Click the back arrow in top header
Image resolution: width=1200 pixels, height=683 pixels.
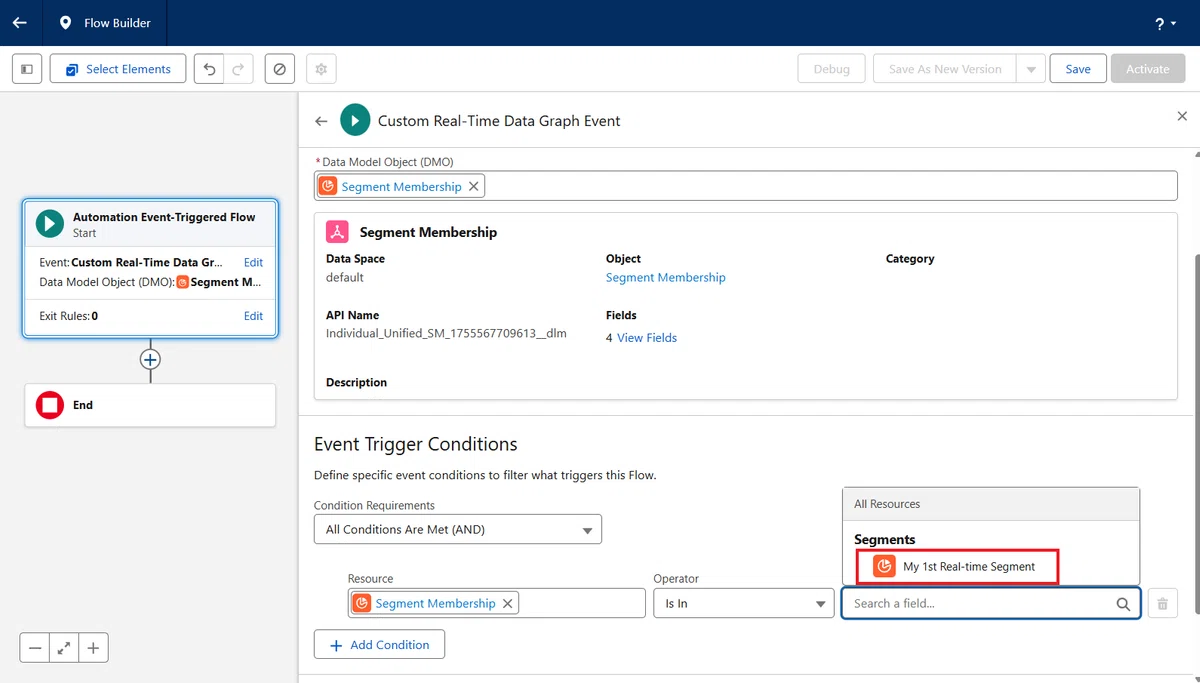click(19, 22)
